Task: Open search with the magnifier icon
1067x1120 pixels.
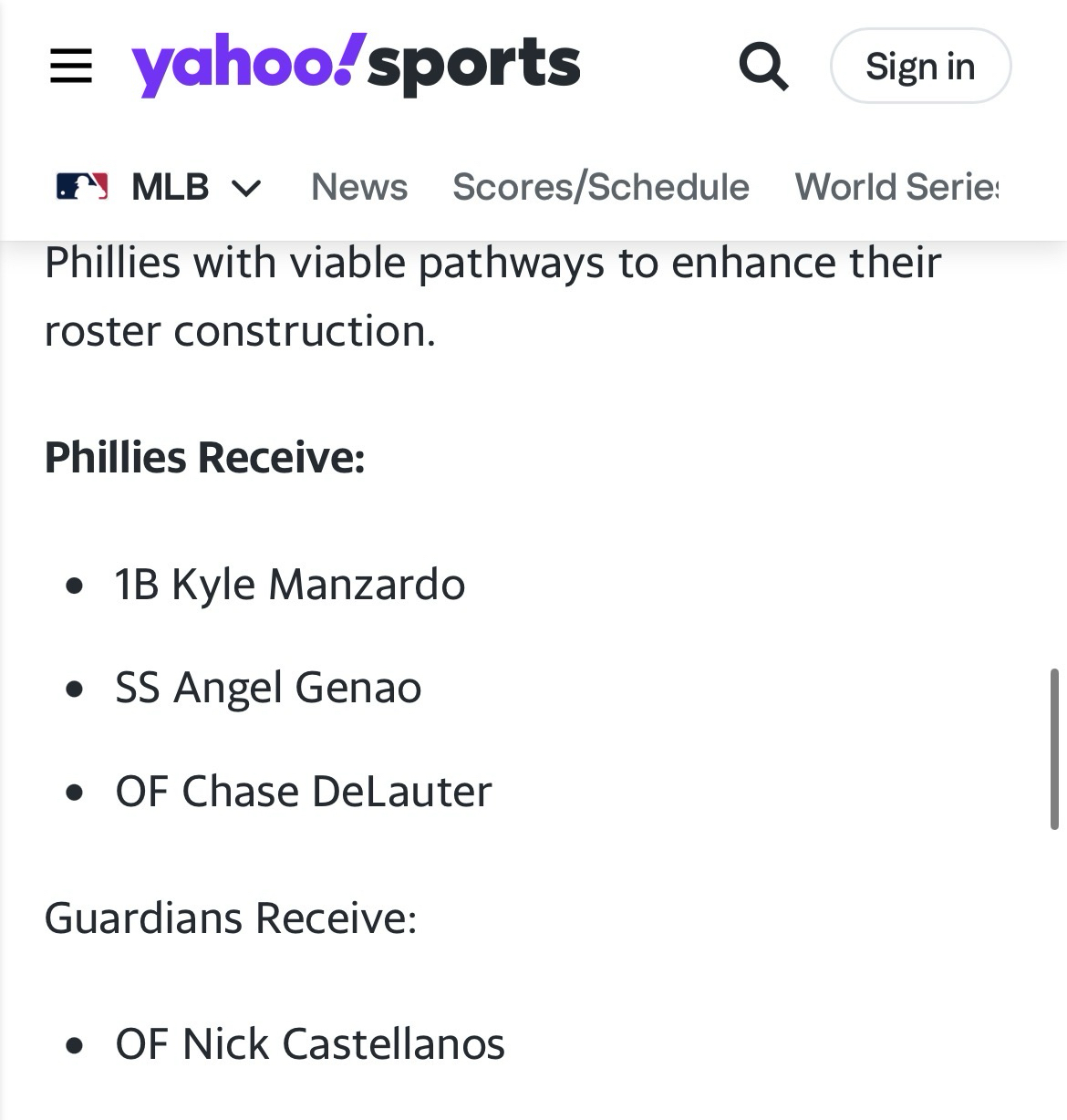Action: [762, 66]
